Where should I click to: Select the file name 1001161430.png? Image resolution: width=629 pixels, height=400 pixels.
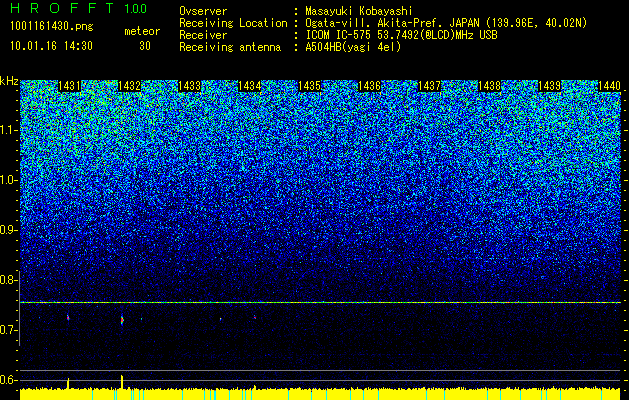point(52,27)
